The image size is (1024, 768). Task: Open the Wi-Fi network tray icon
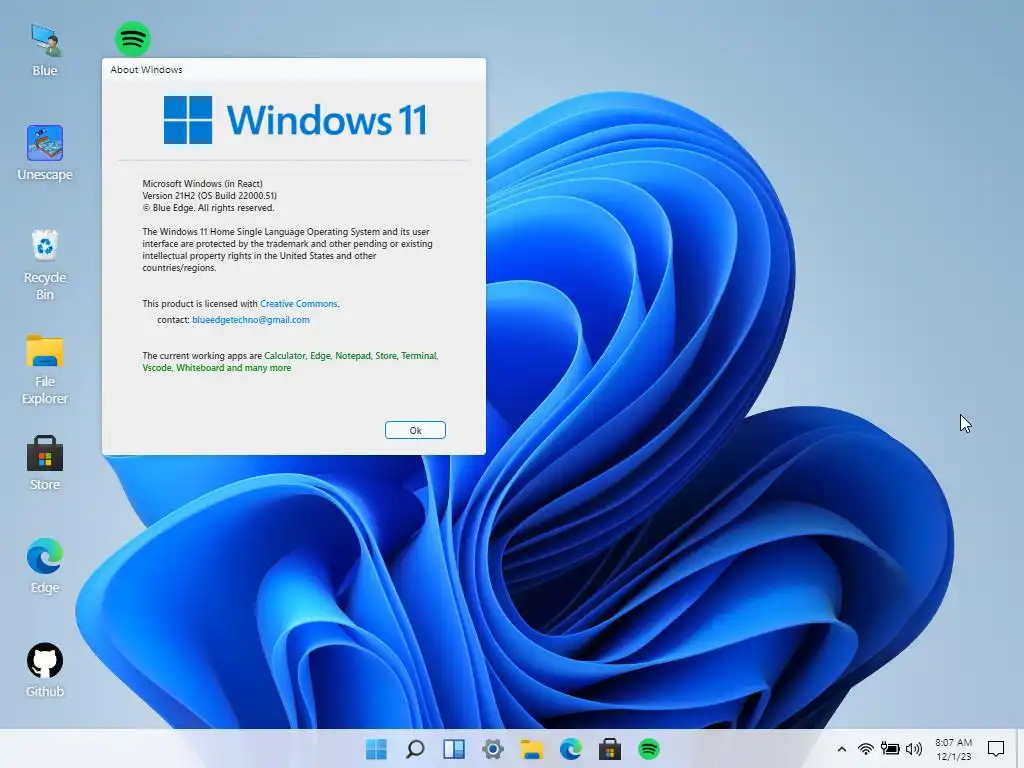coord(866,749)
